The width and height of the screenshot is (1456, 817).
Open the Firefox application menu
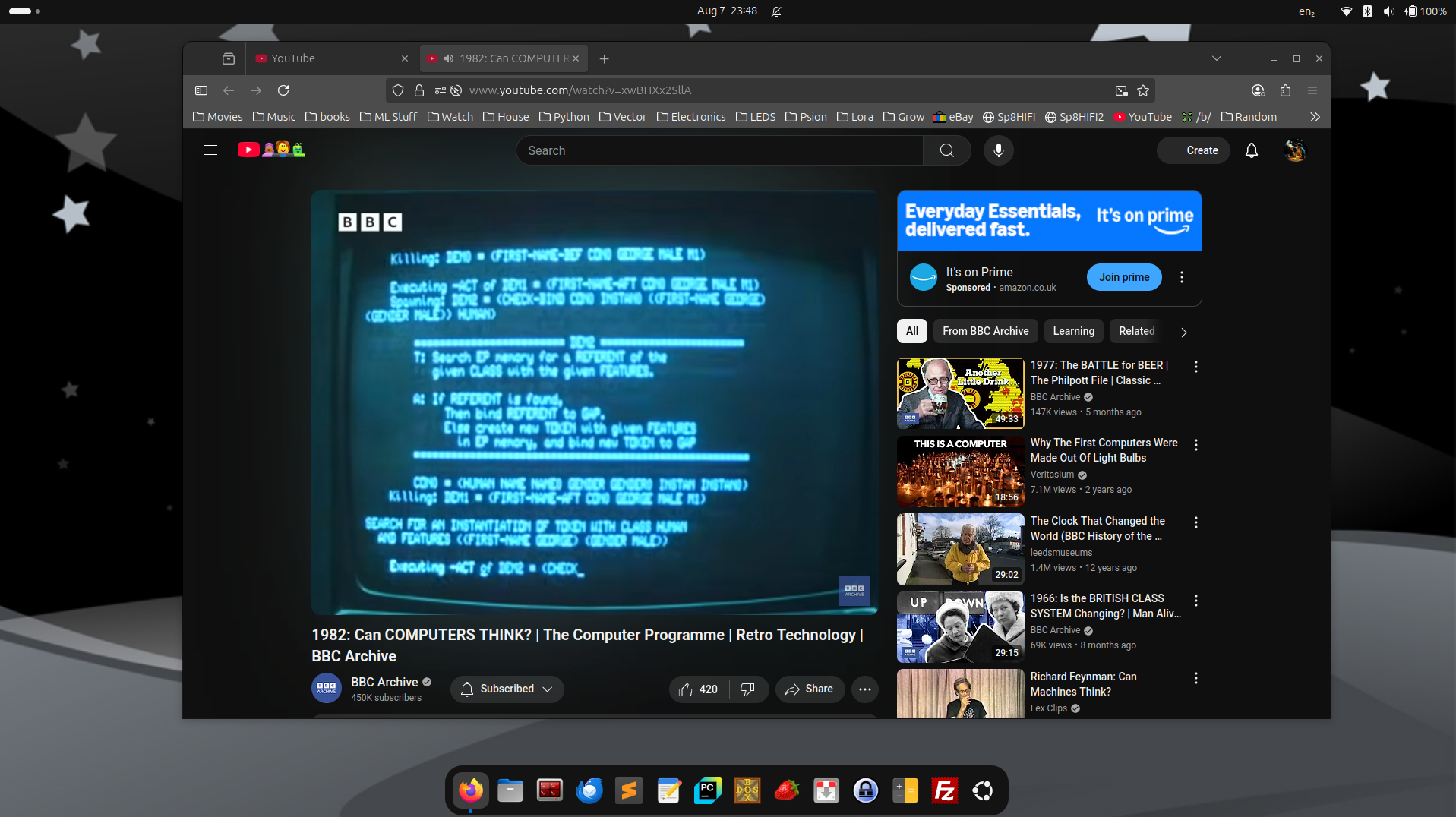pos(1312,90)
